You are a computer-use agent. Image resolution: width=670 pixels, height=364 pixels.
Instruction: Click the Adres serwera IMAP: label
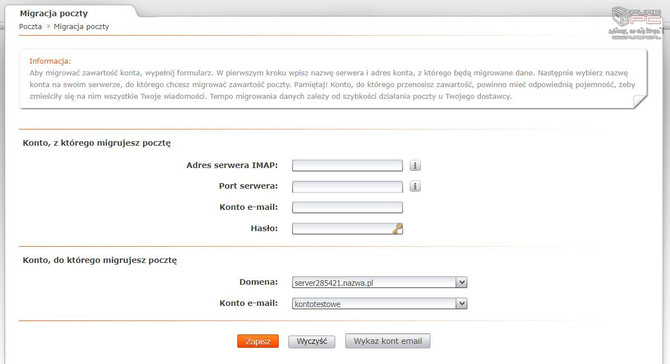232,165
